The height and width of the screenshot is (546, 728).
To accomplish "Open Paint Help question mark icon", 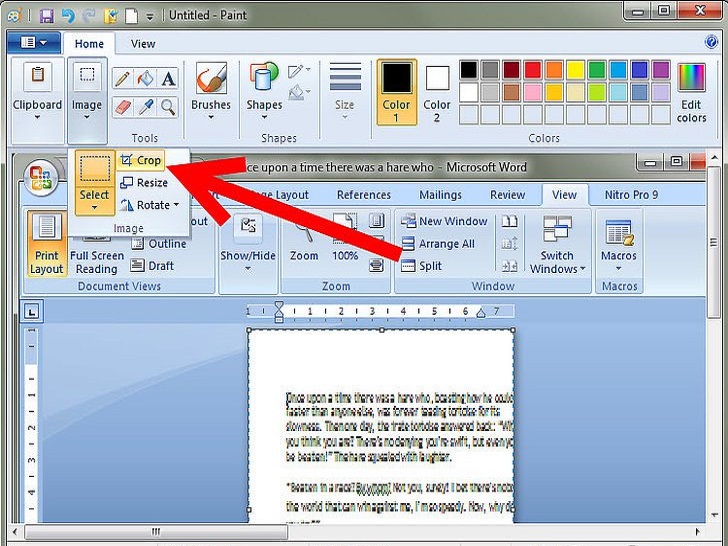I will (x=711, y=42).
